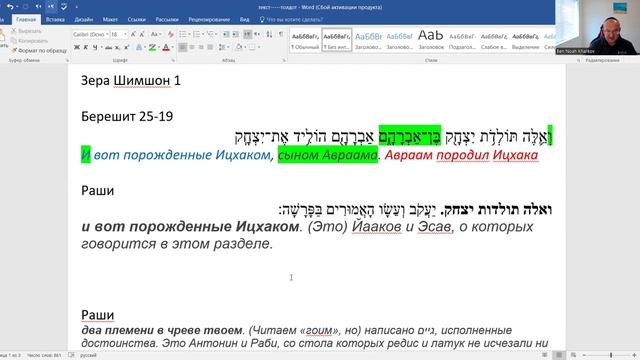Align text right
This screenshot has width=640, height=360.
point(201,47)
